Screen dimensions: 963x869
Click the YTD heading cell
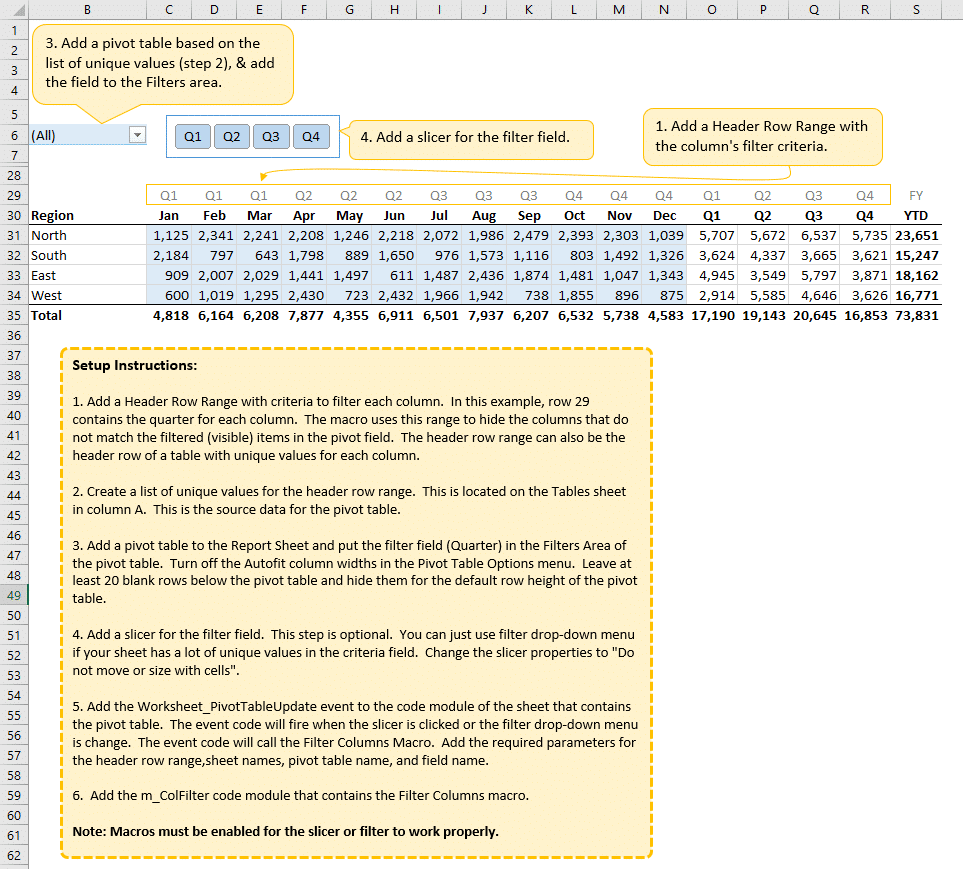coord(916,215)
